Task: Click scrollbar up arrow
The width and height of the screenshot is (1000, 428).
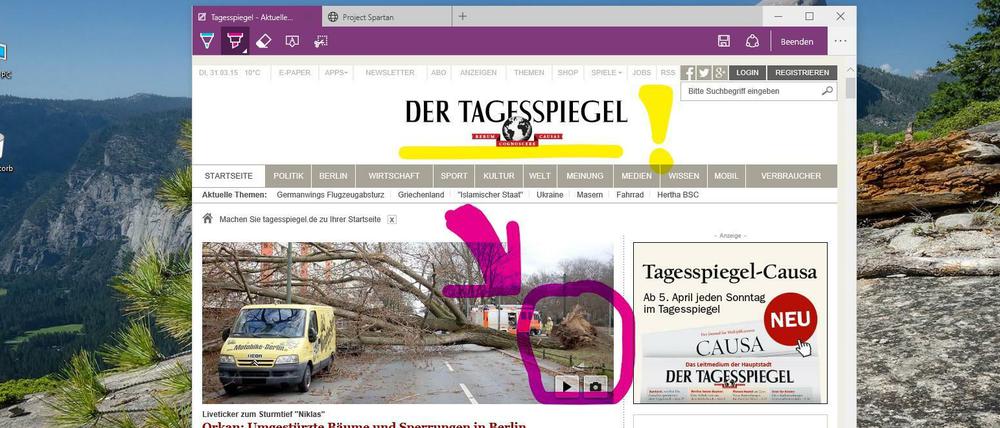Action: 850,68
